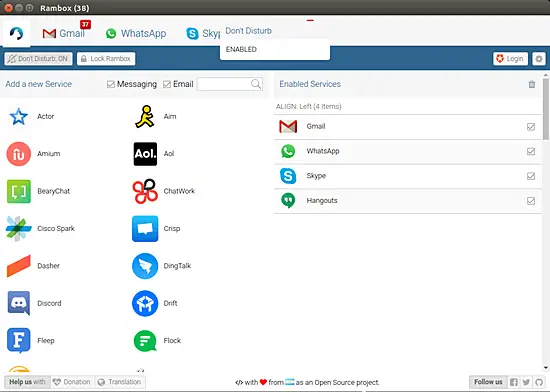The image size is (550, 392).
Task: Remove all services with trash icon
Action: pos(532,84)
